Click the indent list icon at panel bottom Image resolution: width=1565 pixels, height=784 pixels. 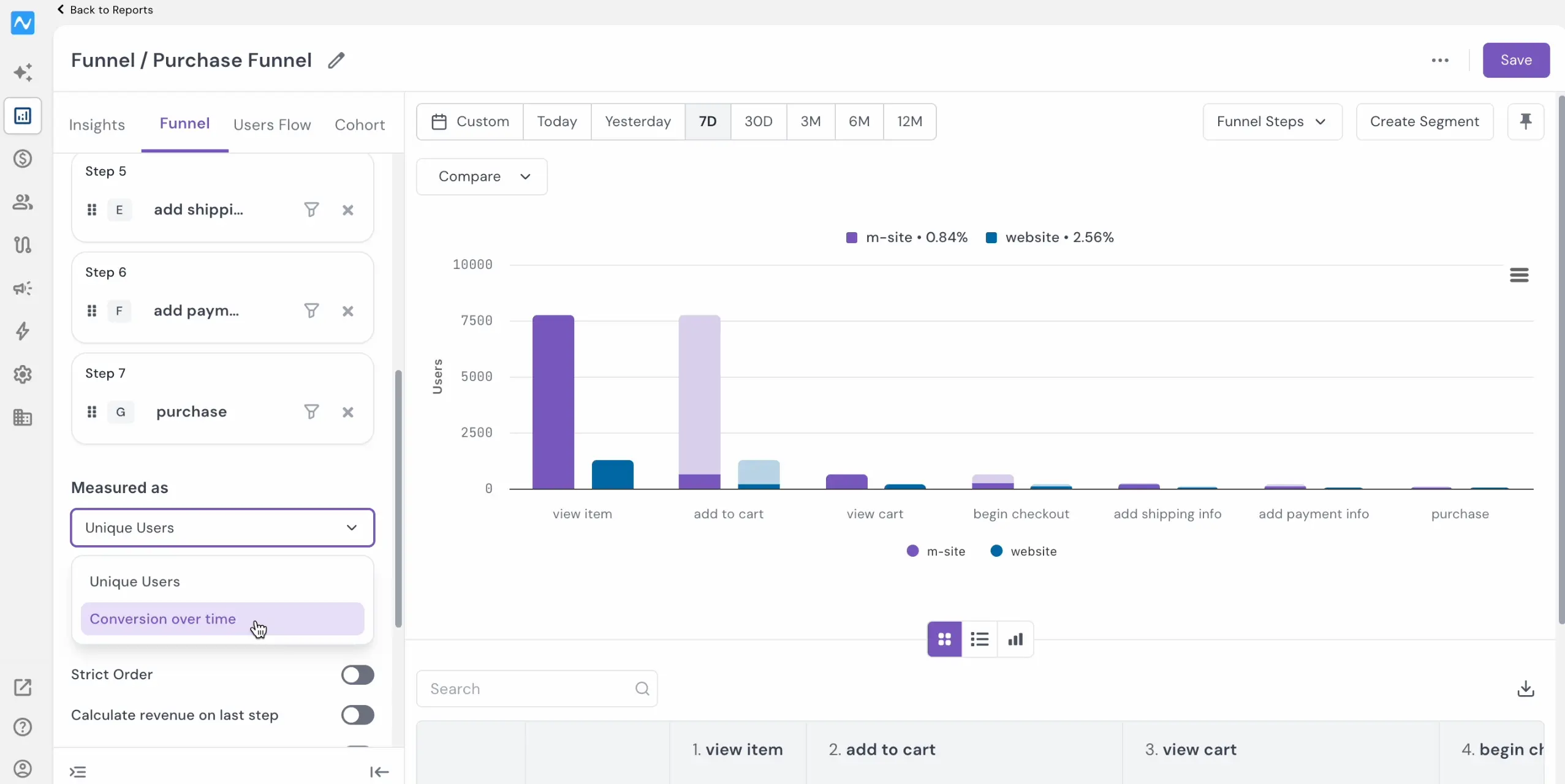coord(78,772)
